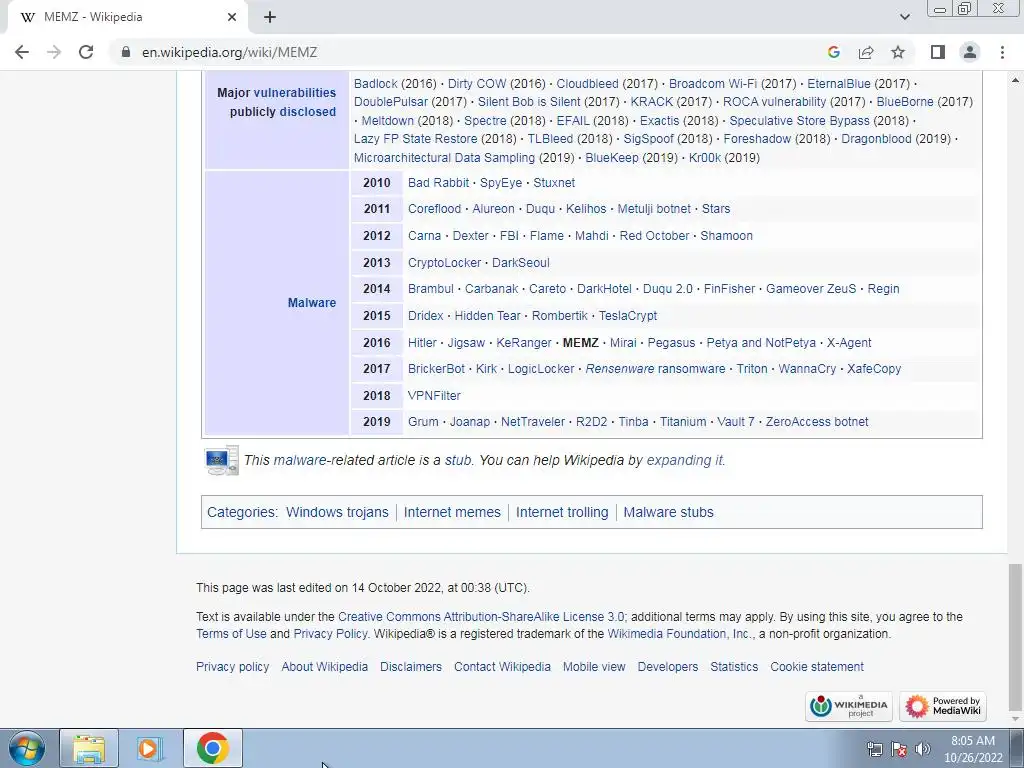Click the browser forward arrow
1024x768 pixels.
point(54,52)
